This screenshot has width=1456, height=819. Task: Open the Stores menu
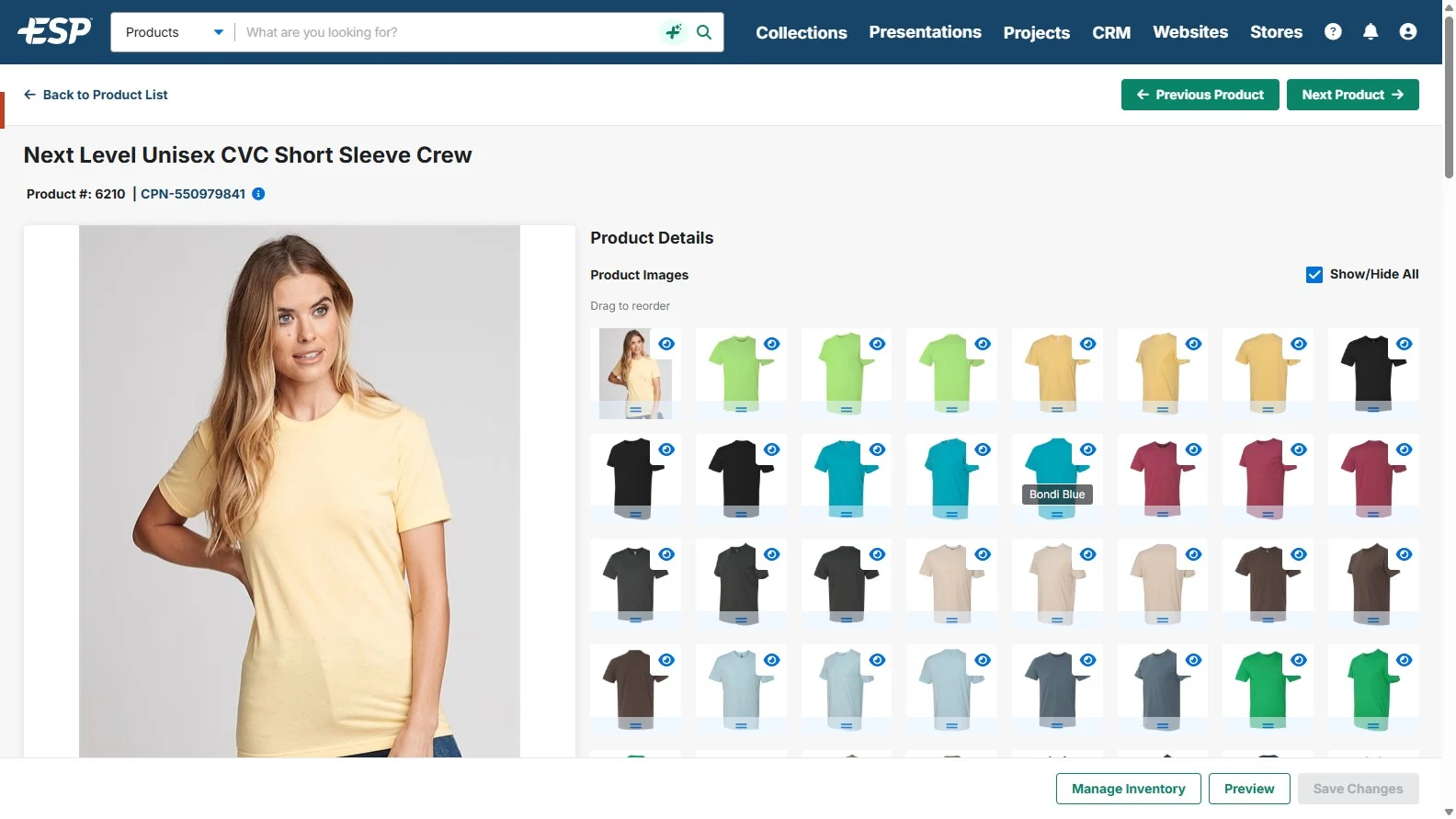pyautogui.click(x=1276, y=32)
